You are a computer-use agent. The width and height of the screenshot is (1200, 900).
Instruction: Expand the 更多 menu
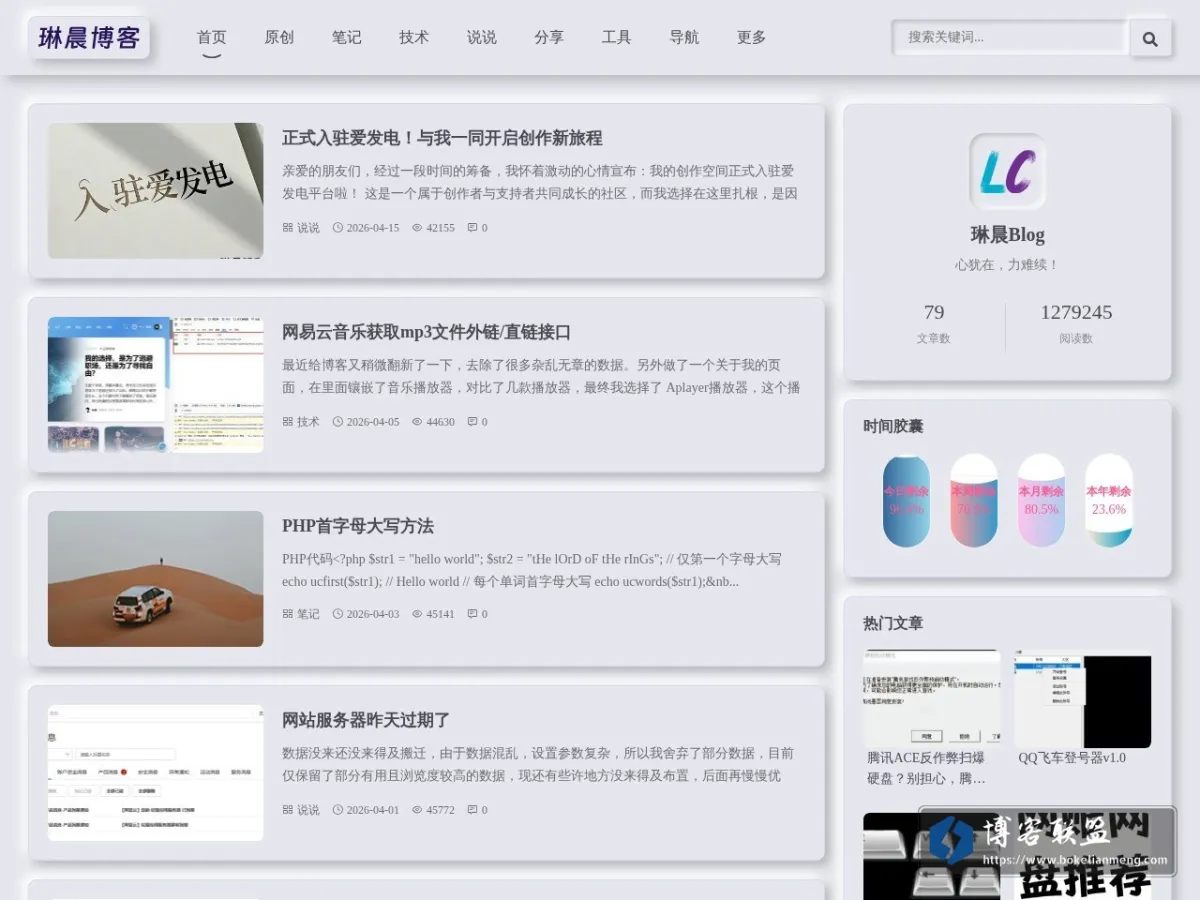click(x=751, y=37)
